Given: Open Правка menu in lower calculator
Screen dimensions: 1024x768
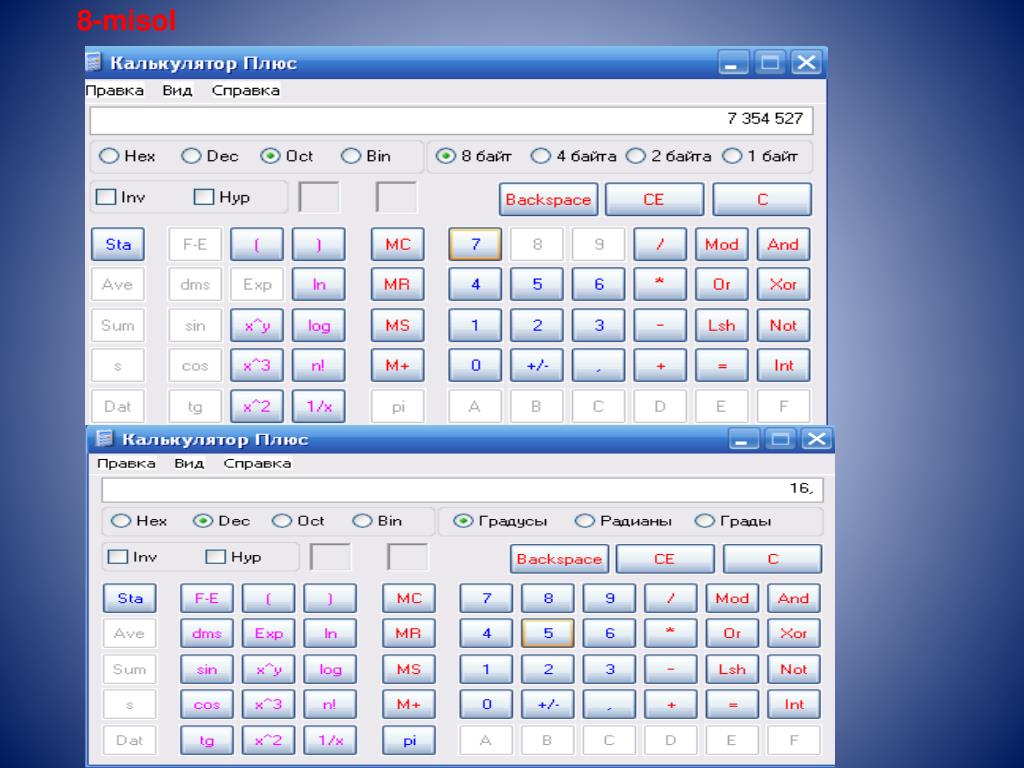Looking at the screenshot, I should (x=126, y=464).
